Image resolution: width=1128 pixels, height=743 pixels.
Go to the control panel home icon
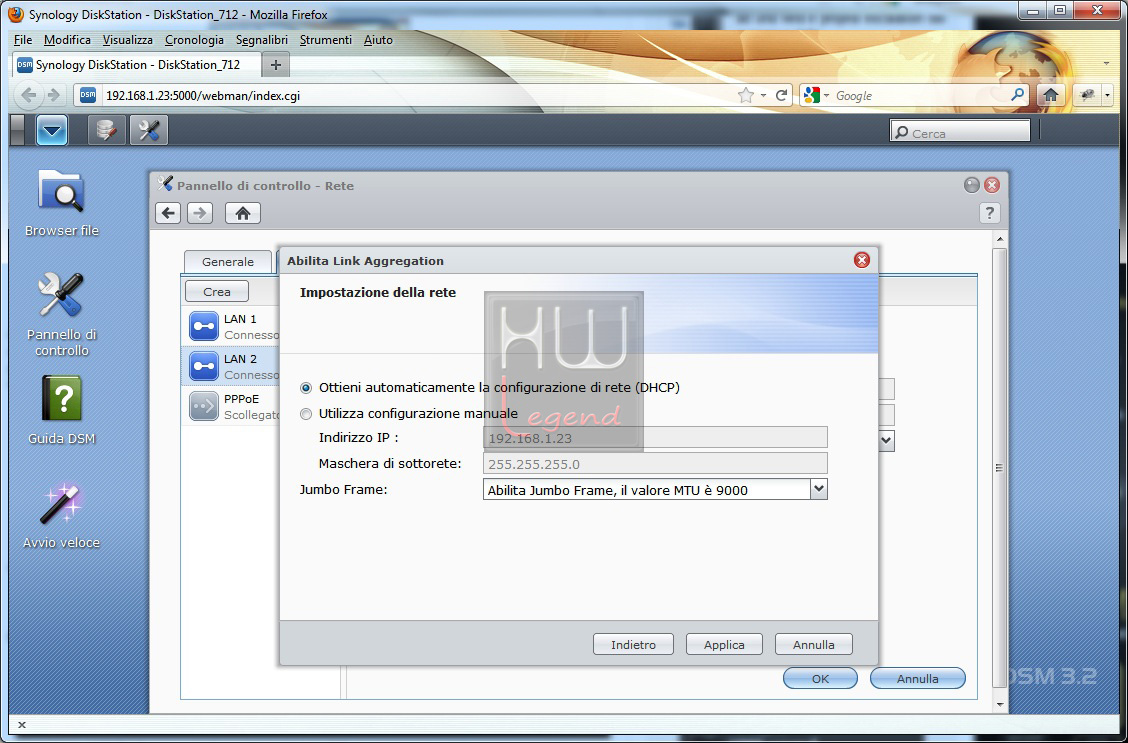(243, 213)
